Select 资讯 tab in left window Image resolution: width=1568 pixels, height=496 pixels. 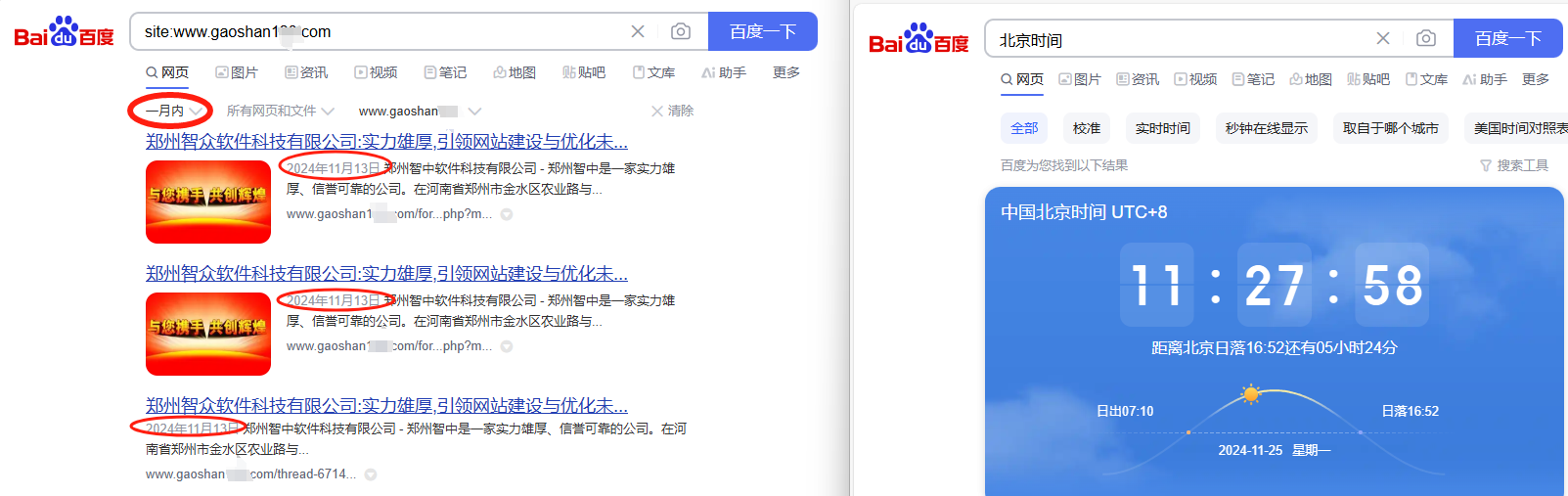click(306, 72)
